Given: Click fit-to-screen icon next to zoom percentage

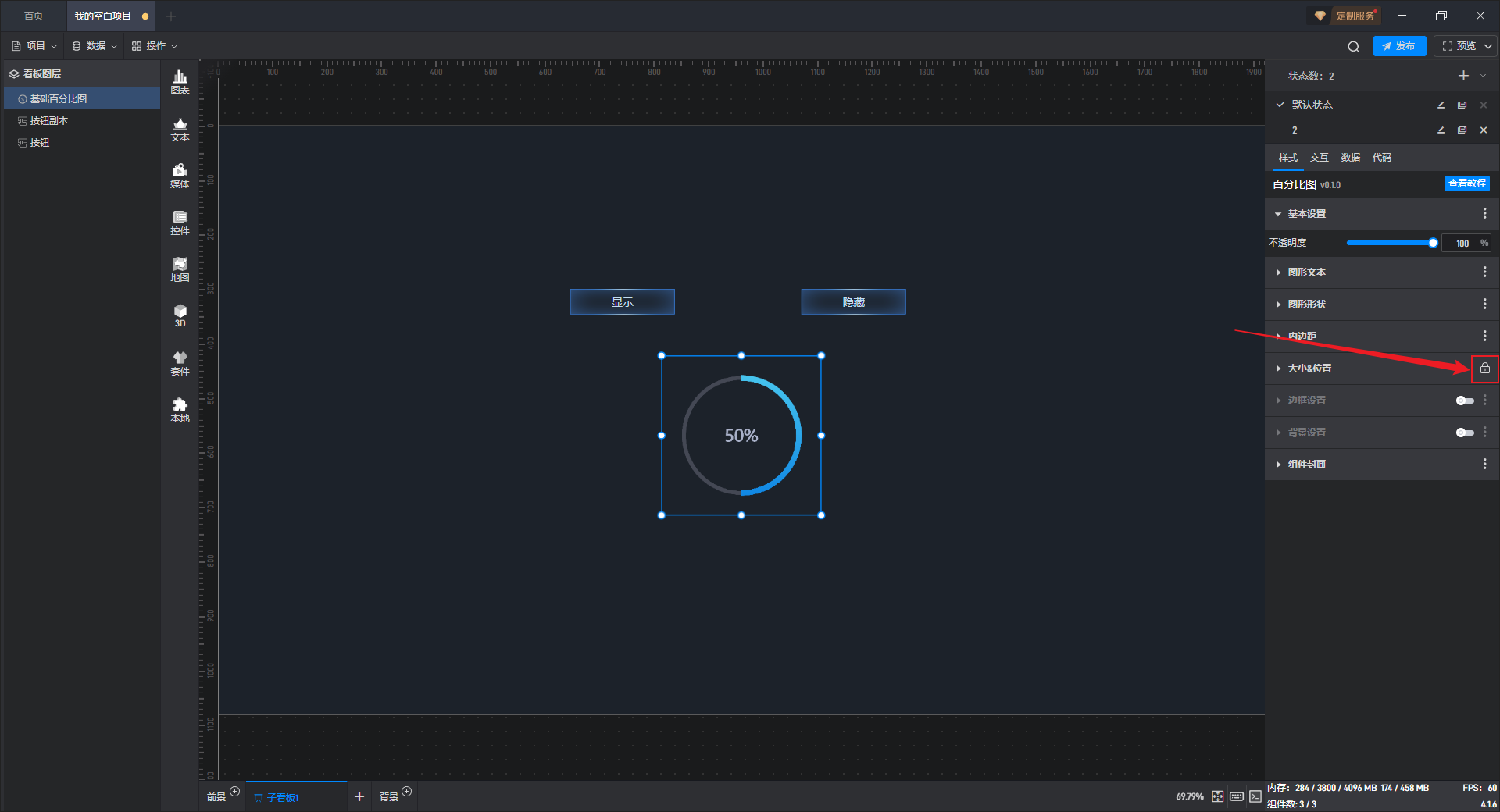Looking at the screenshot, I should pyautogui.click(x=1218, y=796).
